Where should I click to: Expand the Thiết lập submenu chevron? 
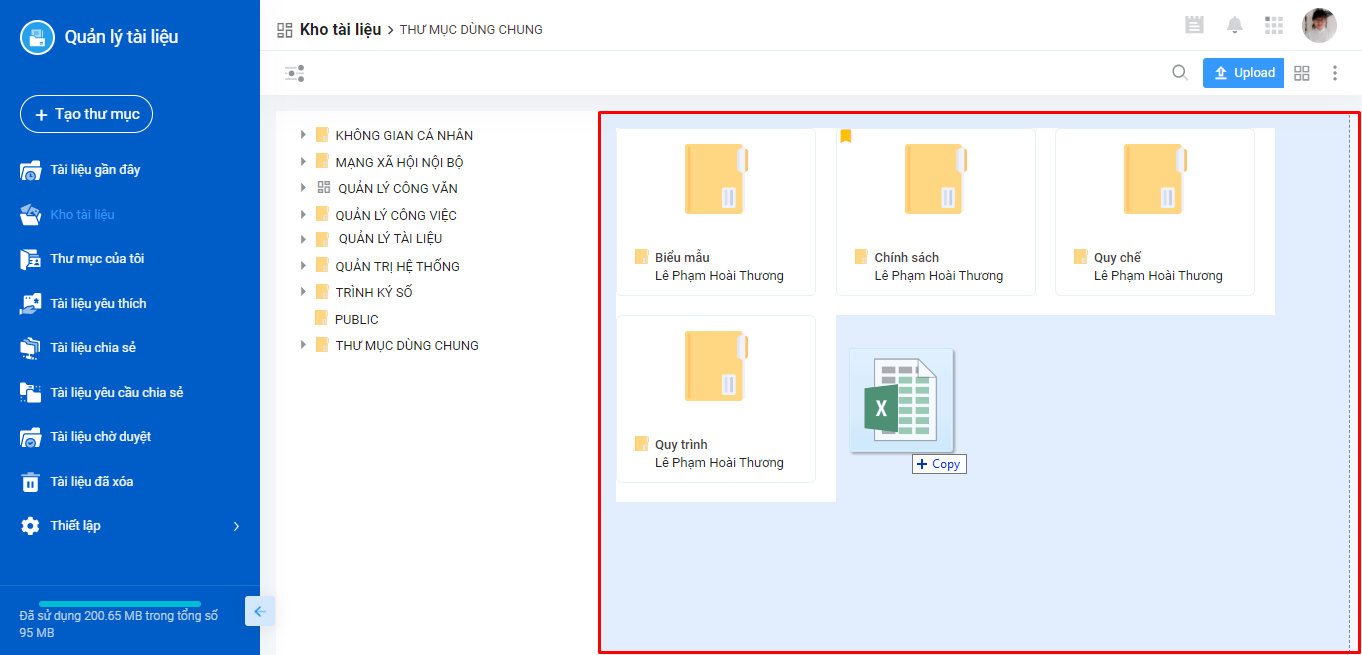tap(237, 526)
